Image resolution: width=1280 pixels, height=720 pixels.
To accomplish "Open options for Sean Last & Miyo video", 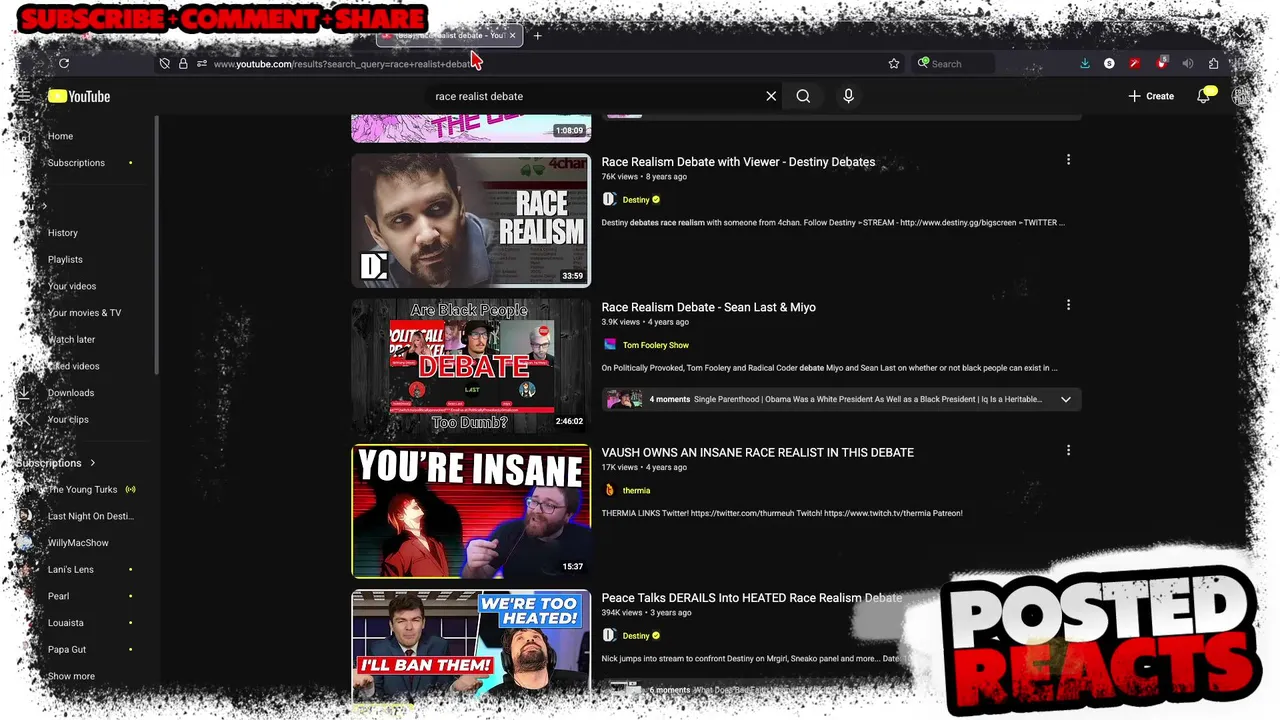I will click(1068, 305).
